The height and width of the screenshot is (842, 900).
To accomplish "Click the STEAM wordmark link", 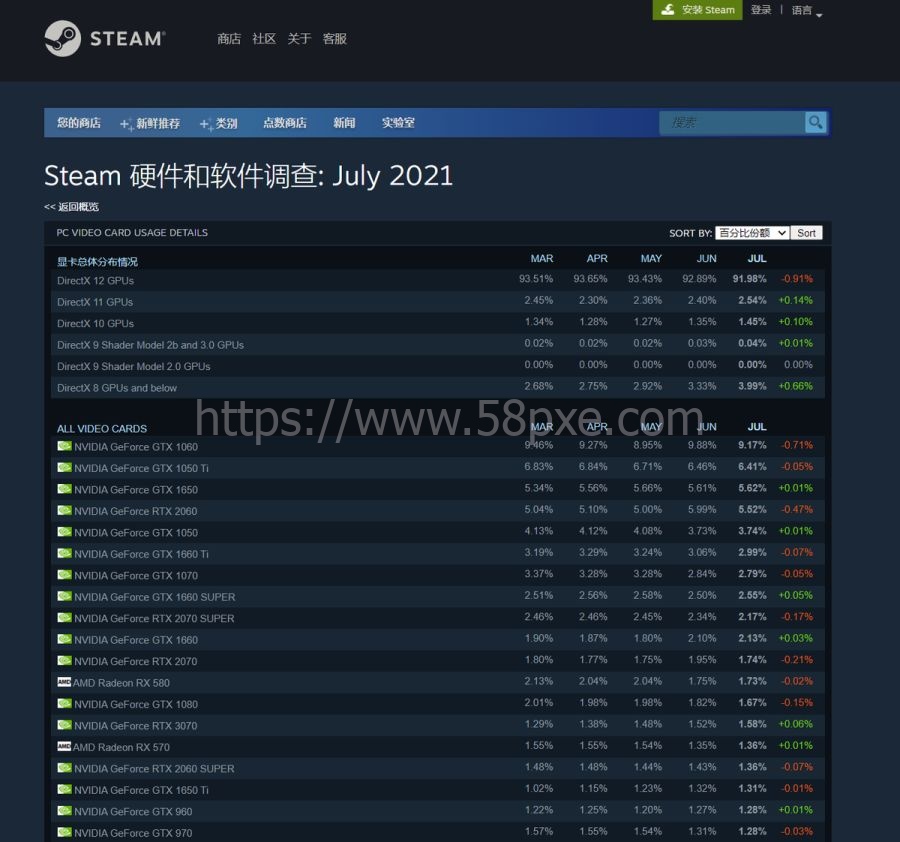I will [128, 38].
